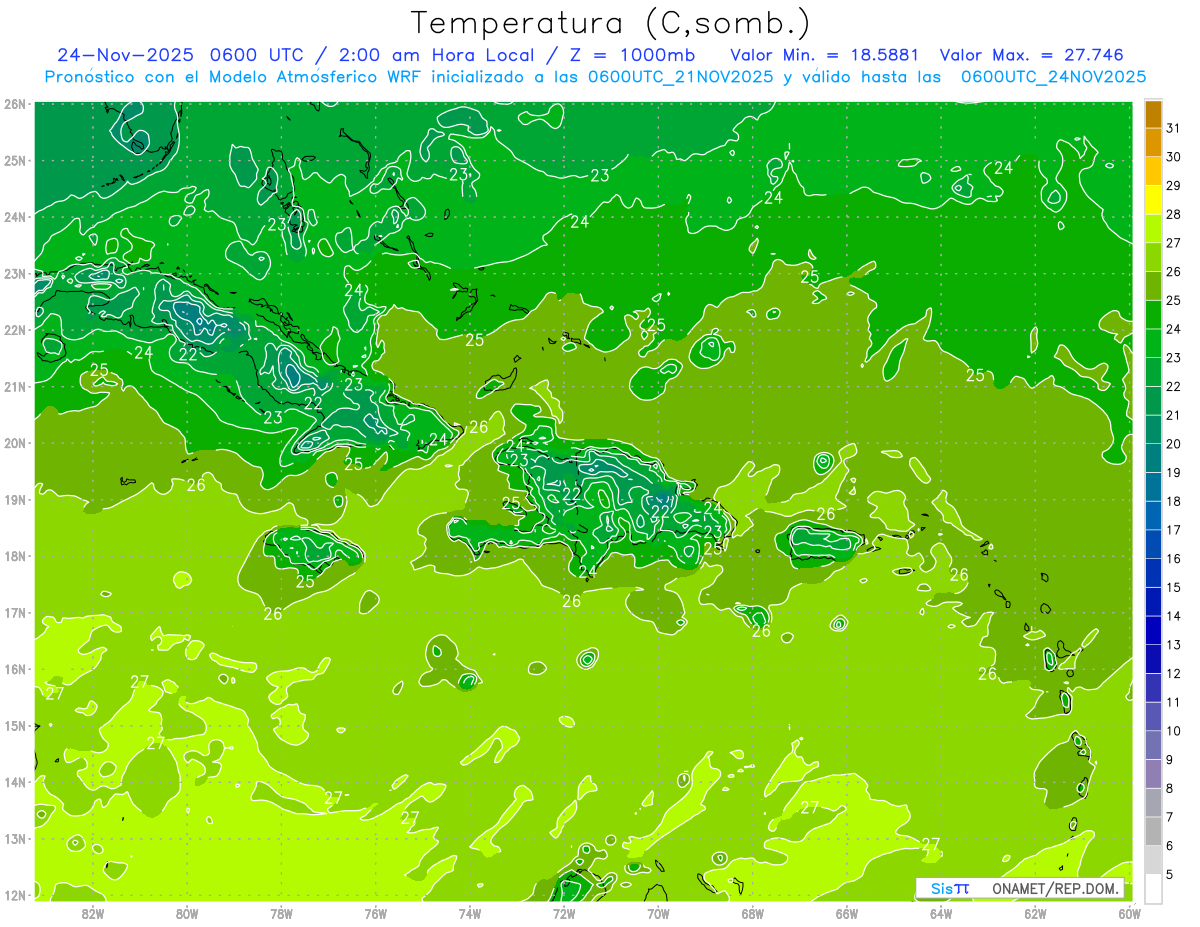Click the '72W' longitude axis label
This screenshot has height=927, width=1200.
(564, 913)
